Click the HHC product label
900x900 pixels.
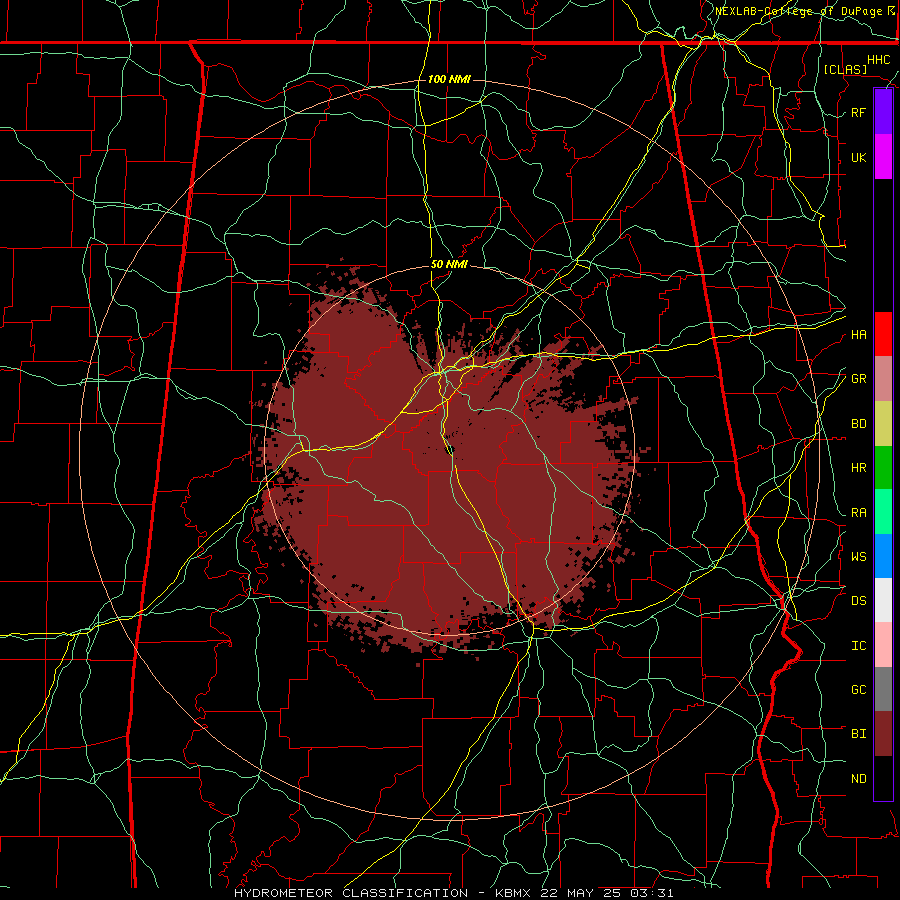879,60
